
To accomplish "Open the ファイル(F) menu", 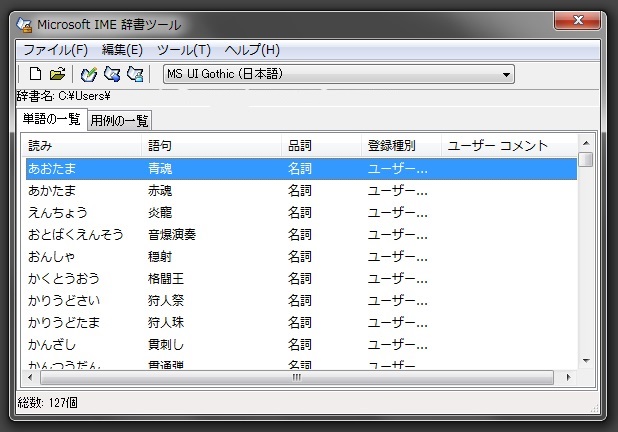I will tap(56, 50).
